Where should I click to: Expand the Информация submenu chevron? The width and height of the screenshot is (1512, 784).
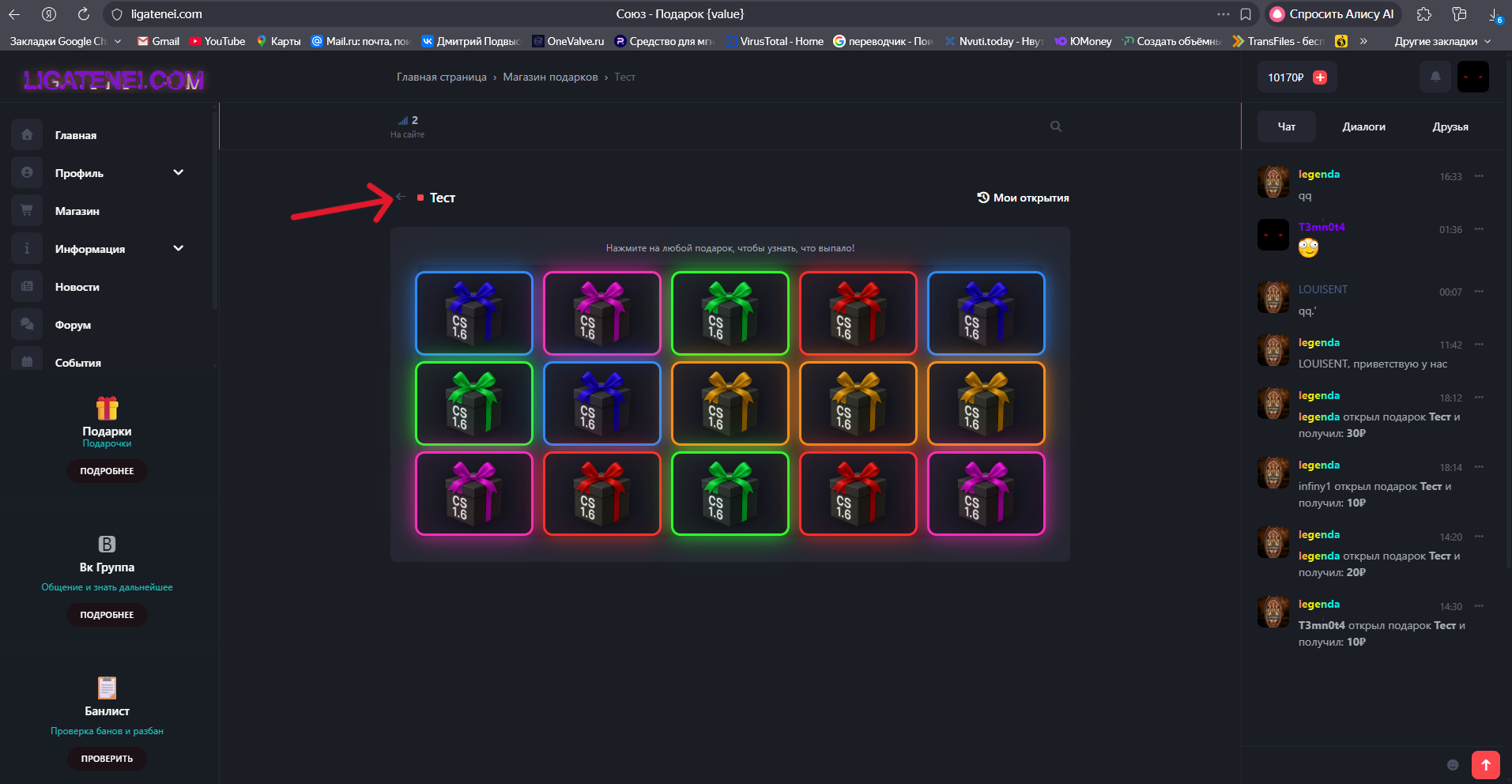[x=179, y=248]
